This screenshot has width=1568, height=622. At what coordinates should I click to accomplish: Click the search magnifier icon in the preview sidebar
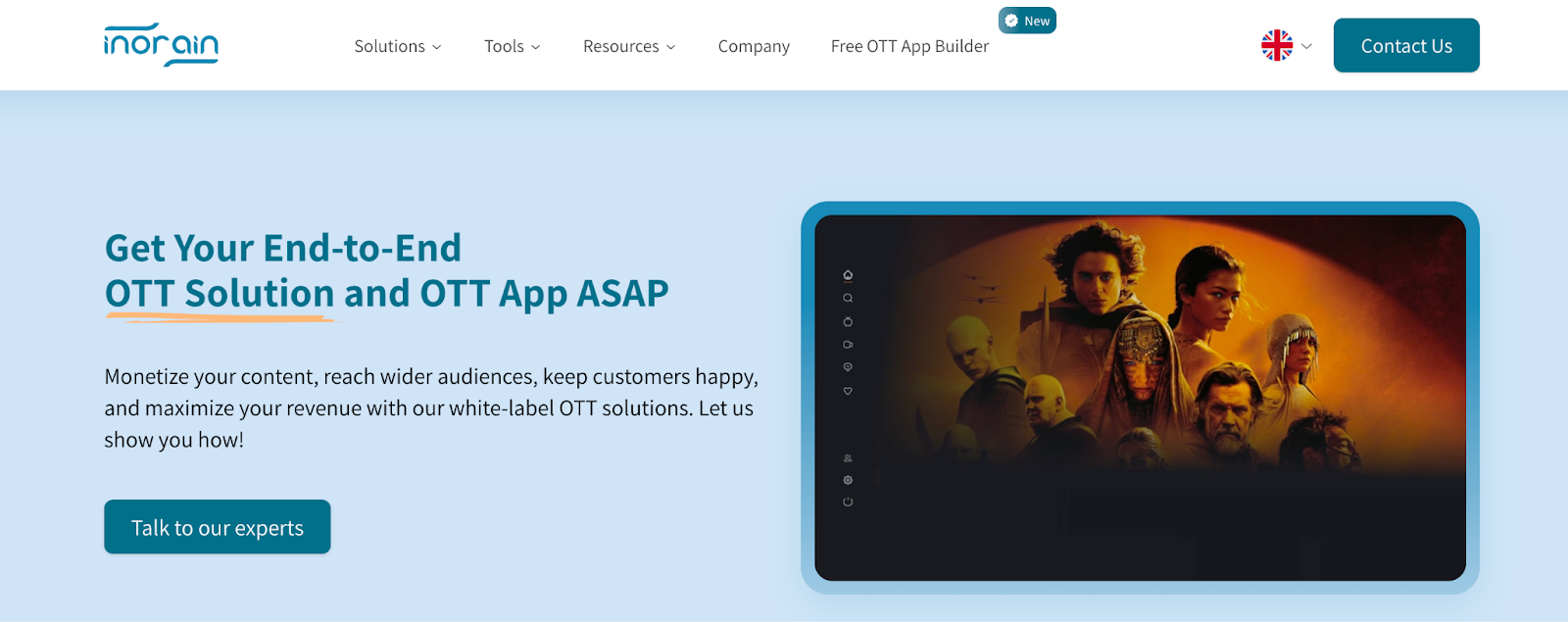point(848,298)
